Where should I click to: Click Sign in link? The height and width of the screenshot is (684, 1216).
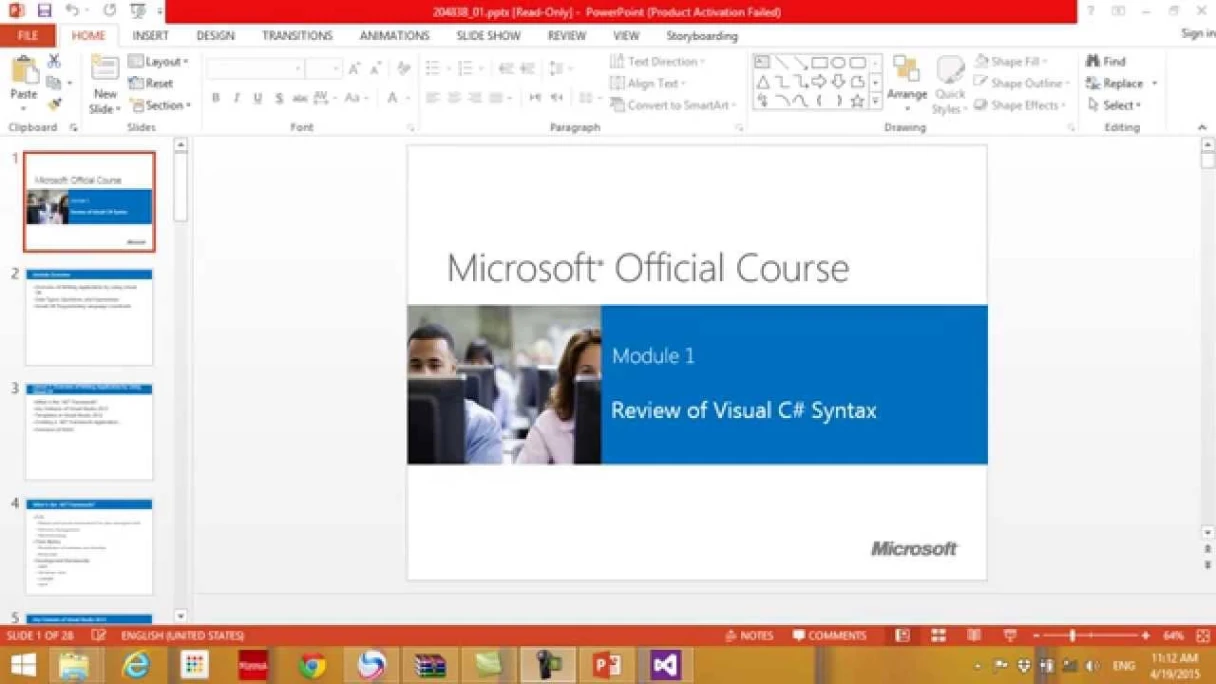(1197, 34)
